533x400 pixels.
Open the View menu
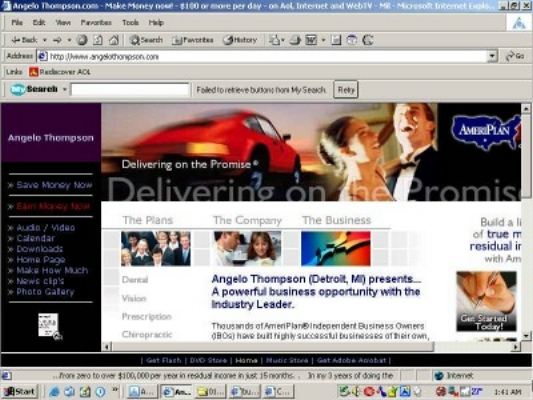tap(63, 22)
